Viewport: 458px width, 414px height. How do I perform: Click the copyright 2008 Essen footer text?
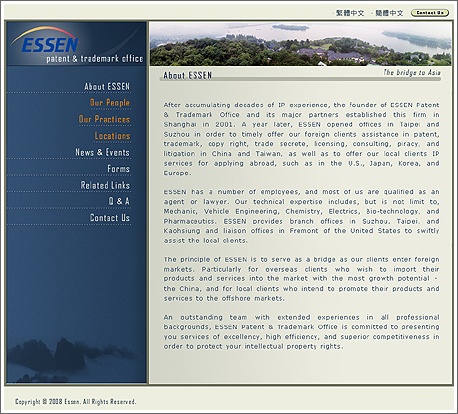point(75,402)
